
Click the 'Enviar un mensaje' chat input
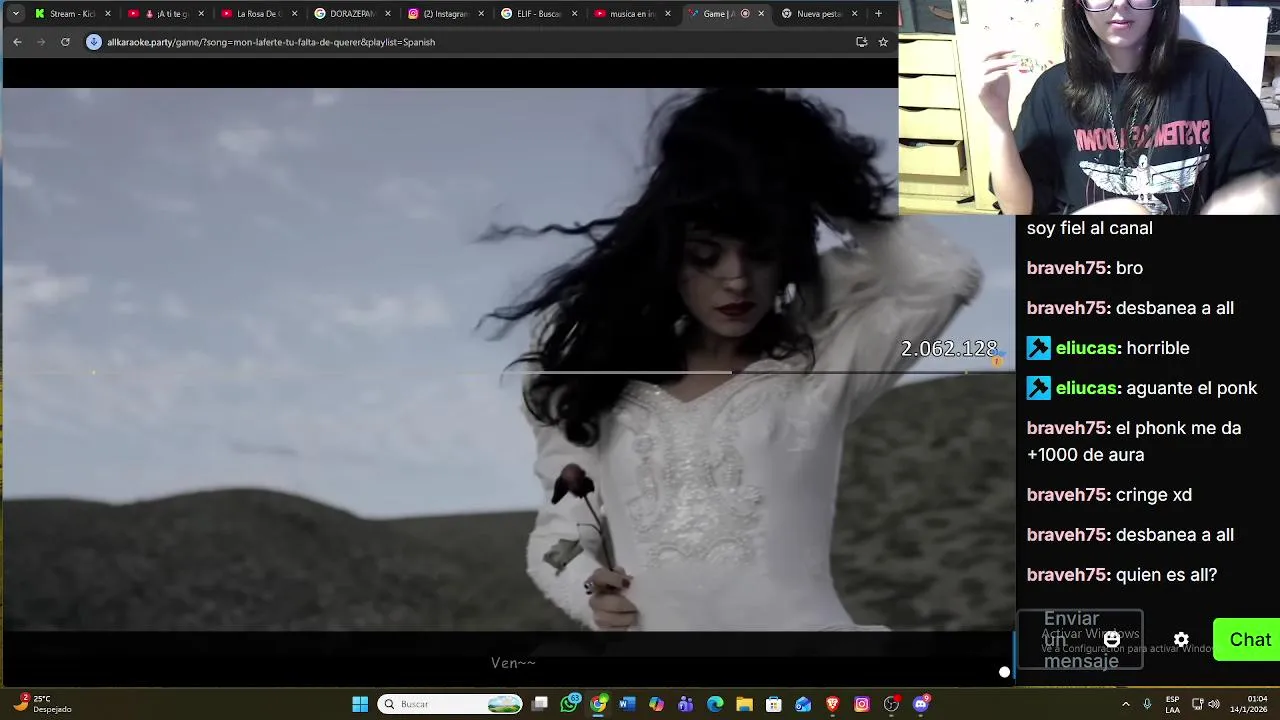click(x=1080, y=640)
